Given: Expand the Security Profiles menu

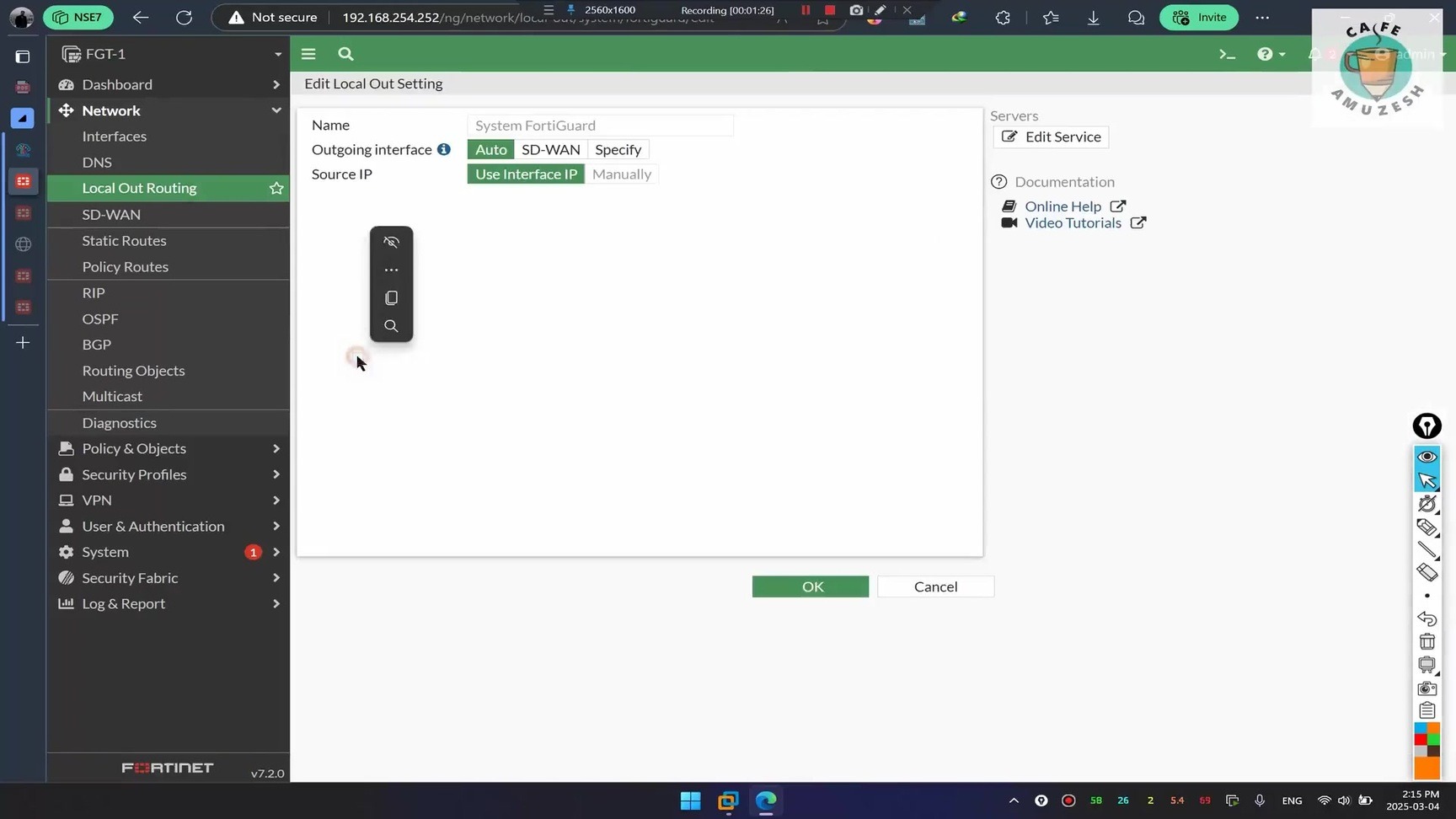Looking at the screenshot, I should 169,474.
